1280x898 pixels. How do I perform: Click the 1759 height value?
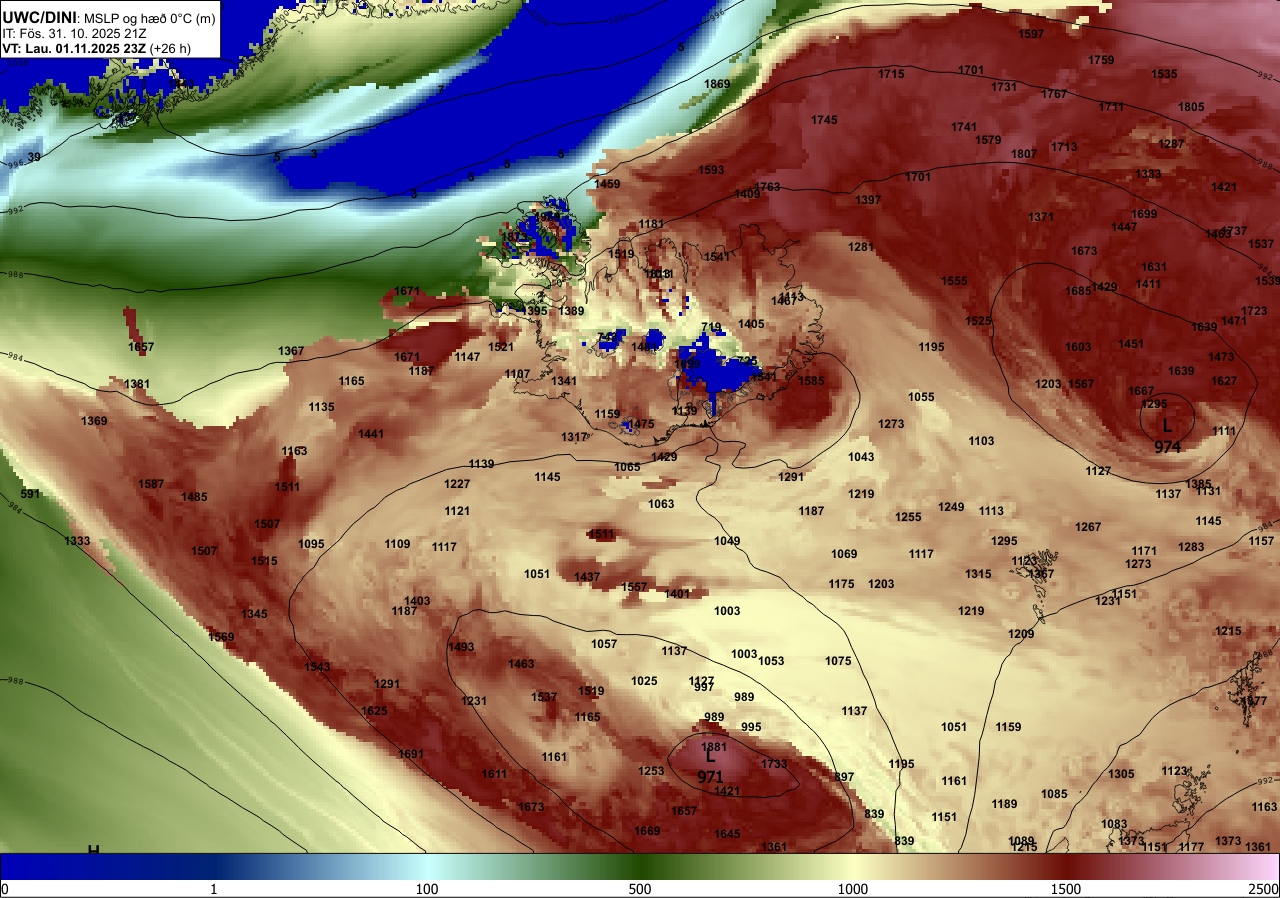click(1101, 60)
